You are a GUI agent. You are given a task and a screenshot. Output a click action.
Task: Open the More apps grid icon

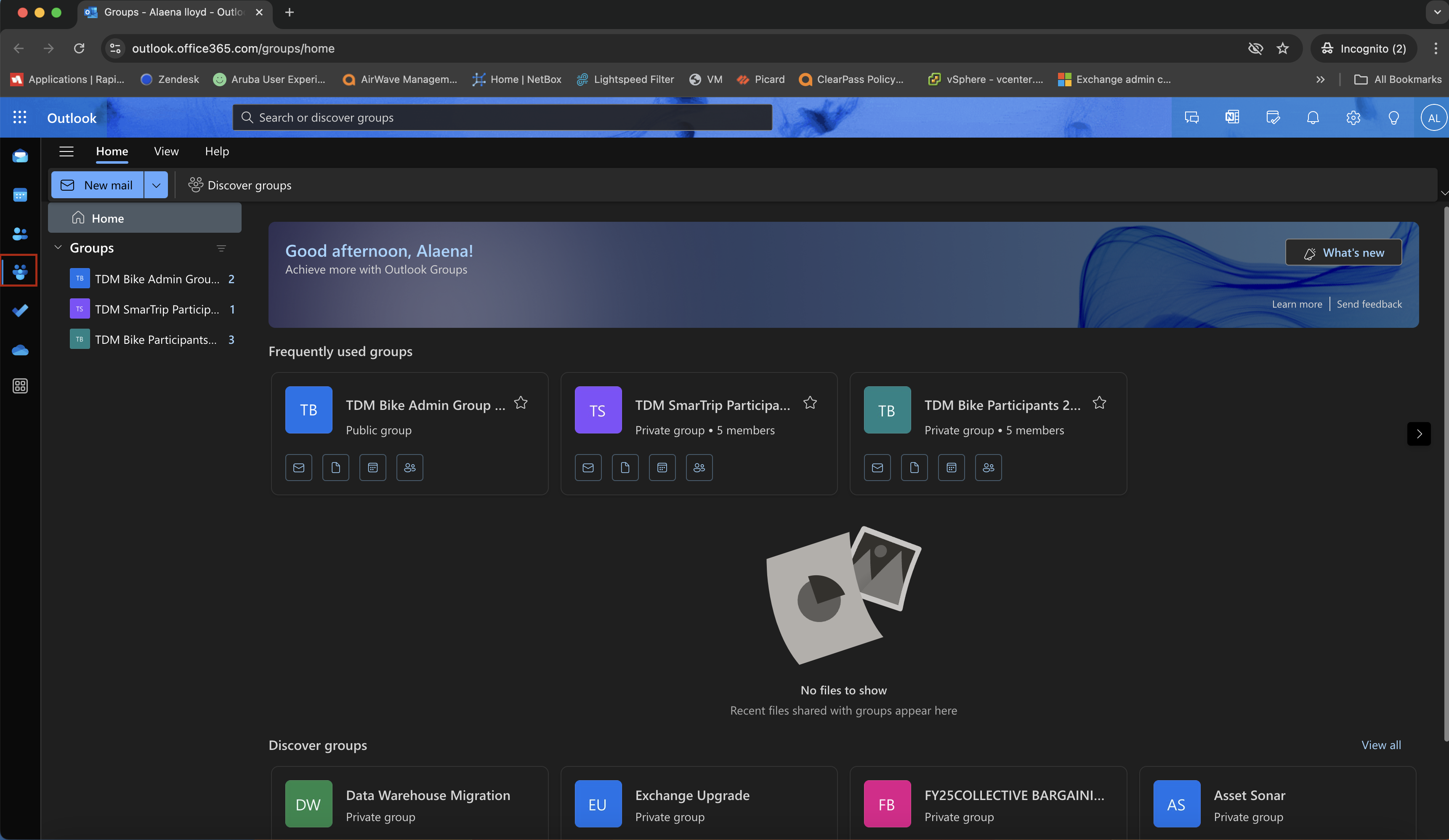coord(20,386)
